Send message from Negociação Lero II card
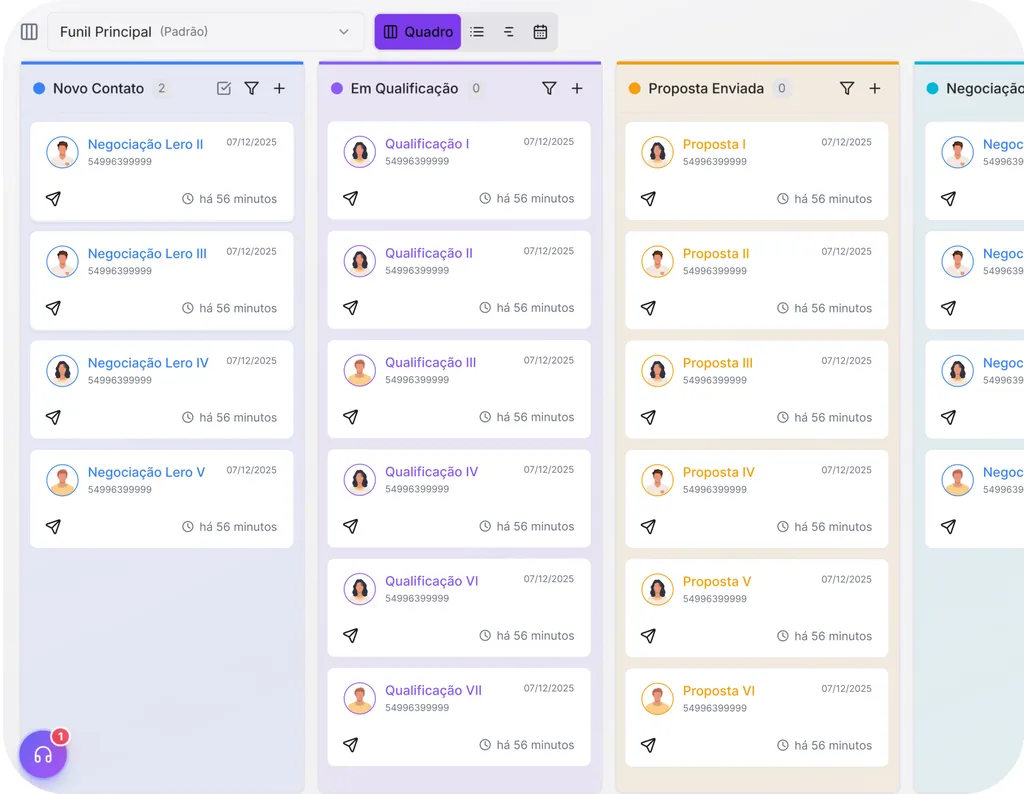This screenshot has width=1024, height=794. click(54, 198)
